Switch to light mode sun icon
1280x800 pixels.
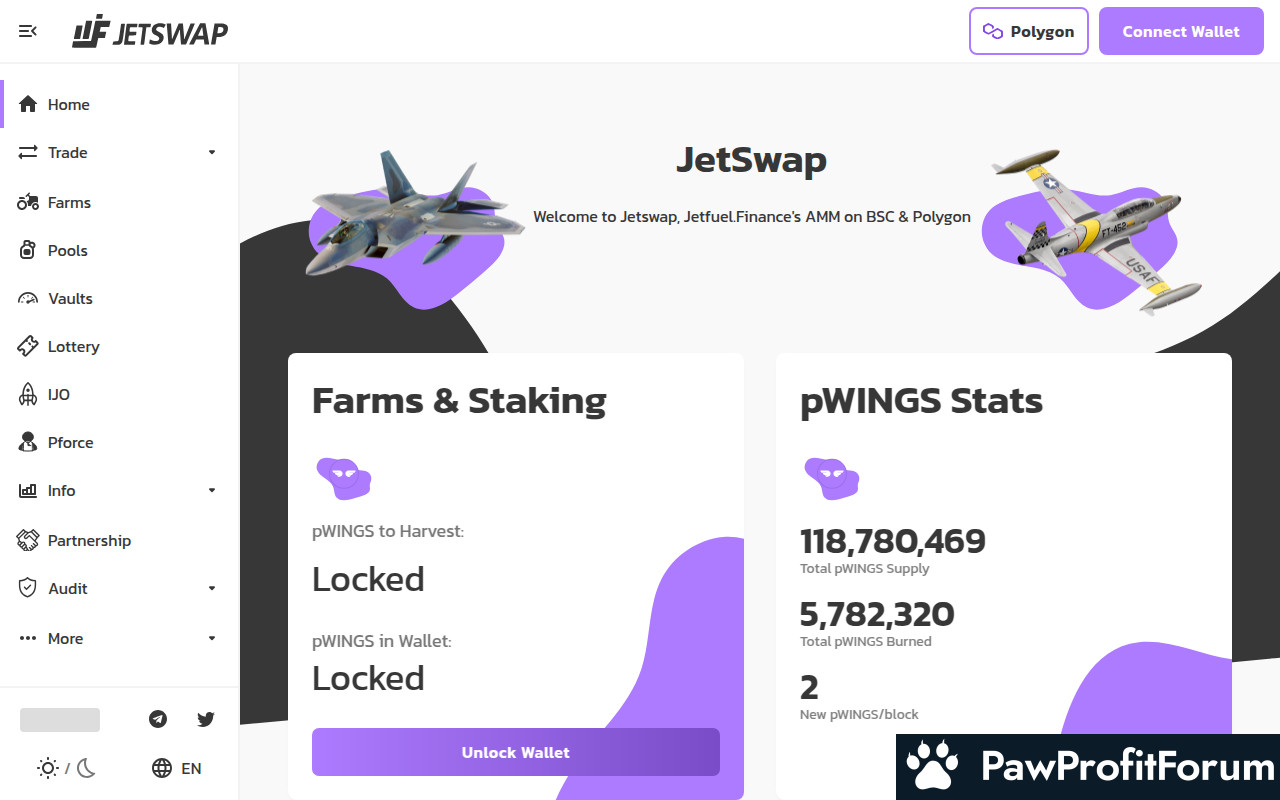click(x=47, y=768)
